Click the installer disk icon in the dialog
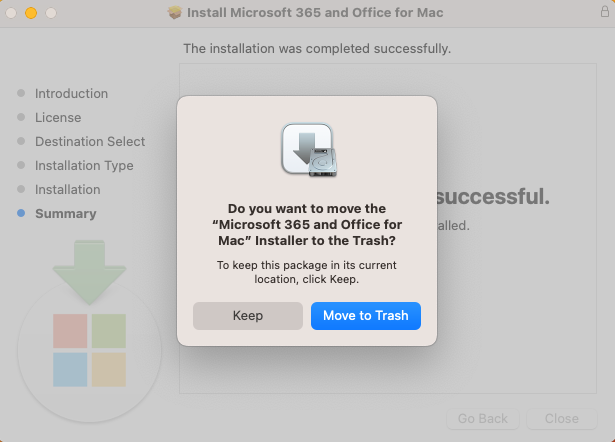The image size is (615, 442). (309, 150)
